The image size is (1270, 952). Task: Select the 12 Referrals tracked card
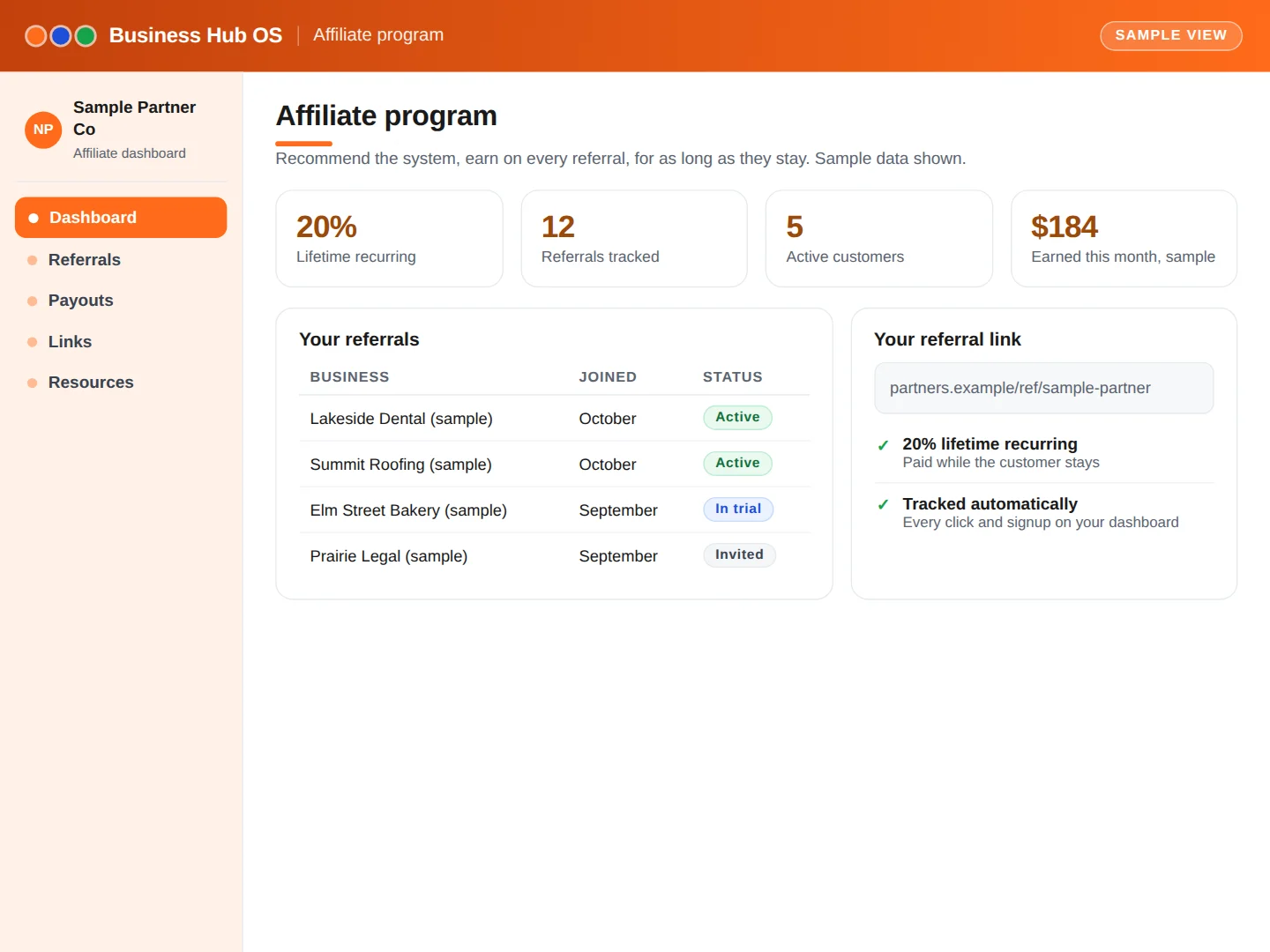634,239
